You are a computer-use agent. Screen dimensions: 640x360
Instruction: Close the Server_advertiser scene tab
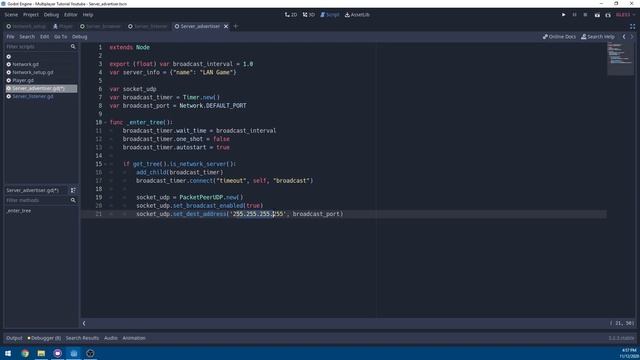coord(226,26)
